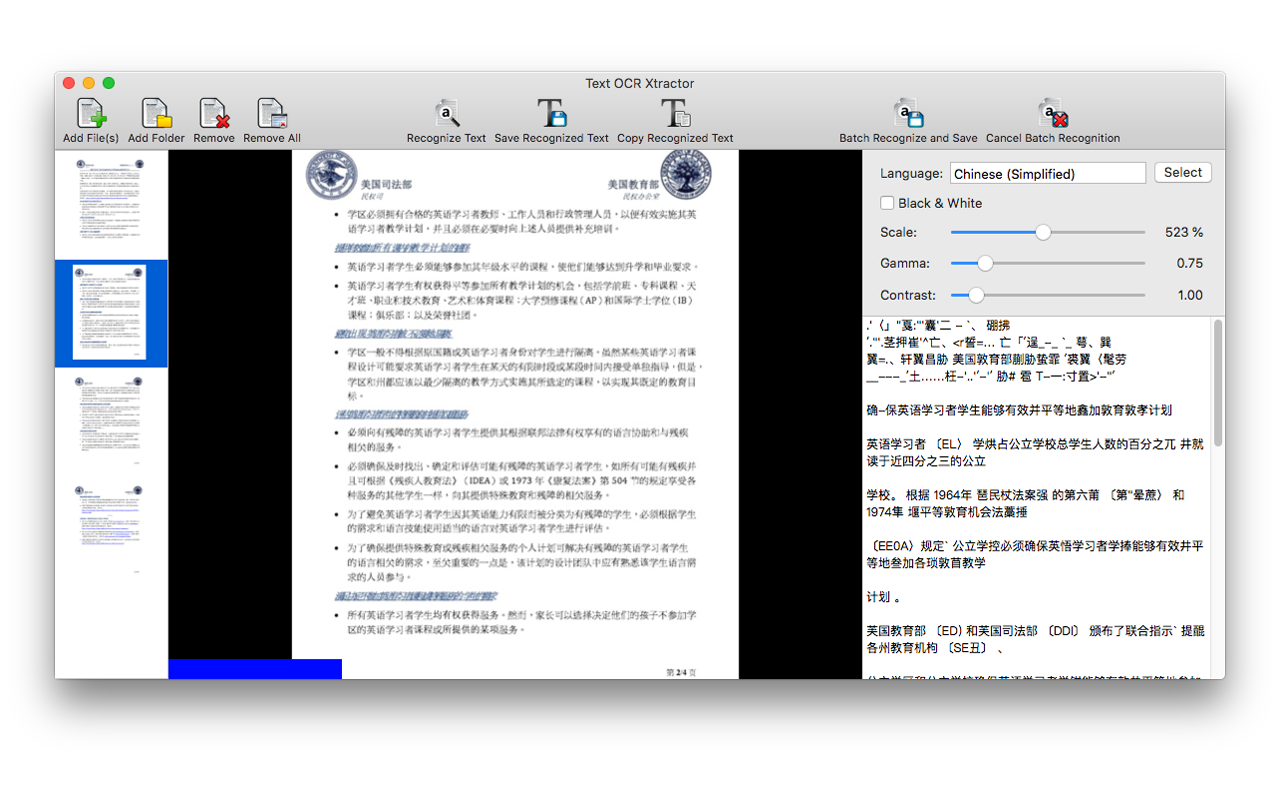
Task: Click the recognized text line starting 确保英语学习者
Action: click(x=1019, y=410)
